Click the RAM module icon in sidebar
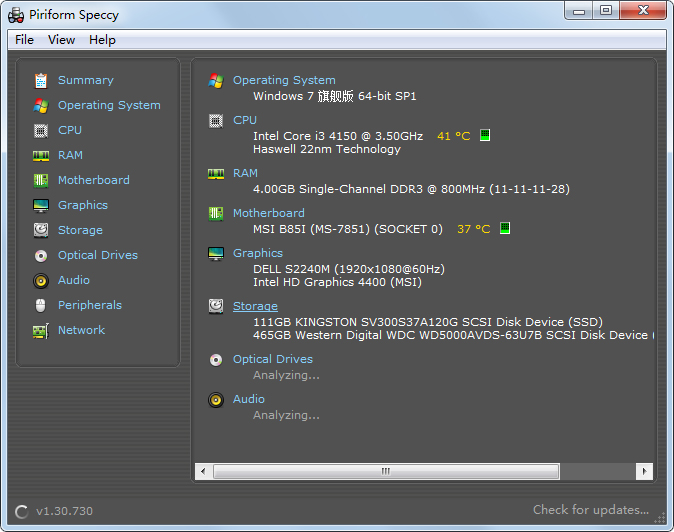 point(41,155)
